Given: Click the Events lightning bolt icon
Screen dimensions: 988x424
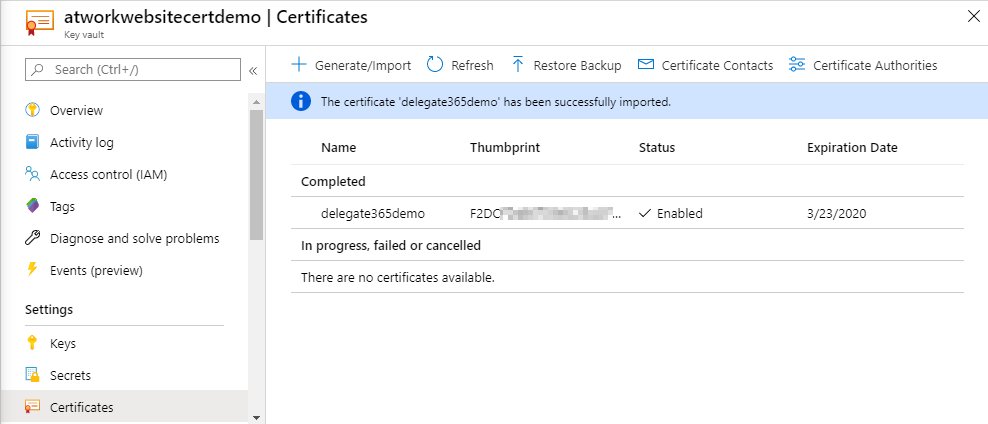Looking at the screenshot, I should [32, 270].
